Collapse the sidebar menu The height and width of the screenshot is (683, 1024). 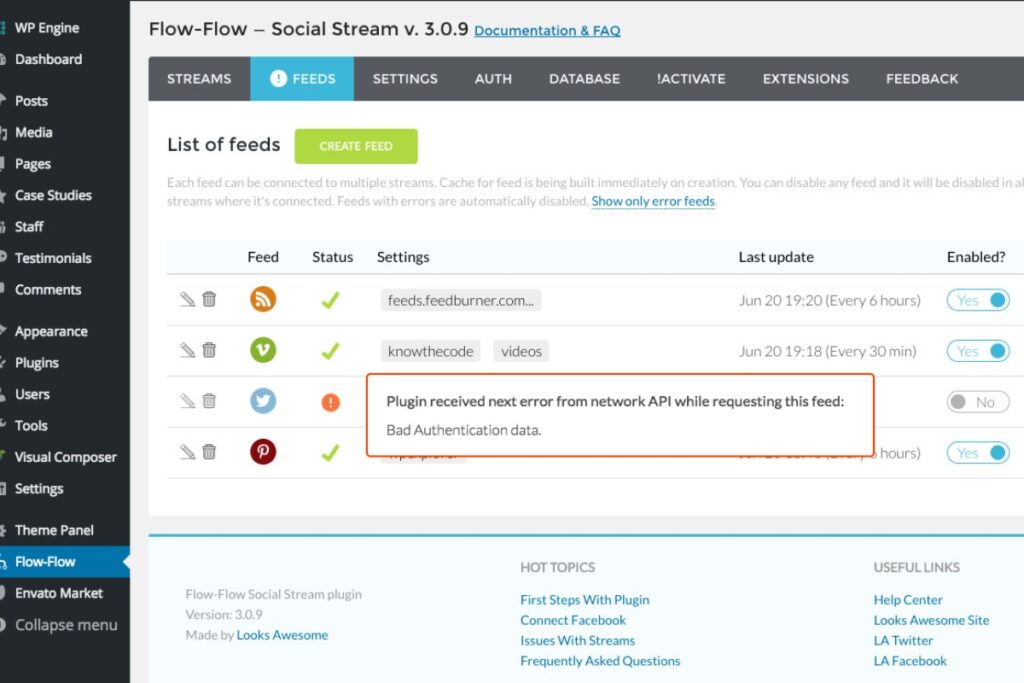click(64, 625)
